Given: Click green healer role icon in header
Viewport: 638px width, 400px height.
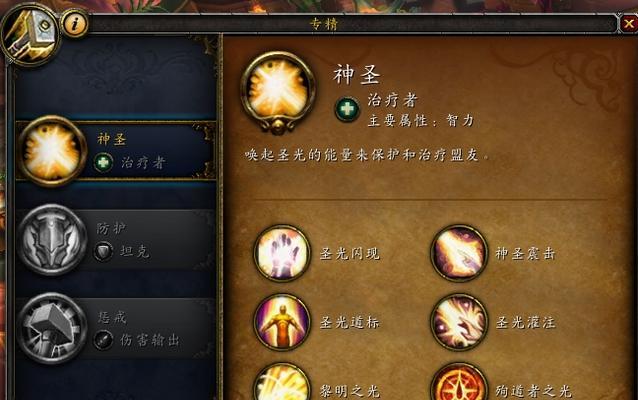Looking at the screenshot, I should pyautogui.click(x=347, y=109).
